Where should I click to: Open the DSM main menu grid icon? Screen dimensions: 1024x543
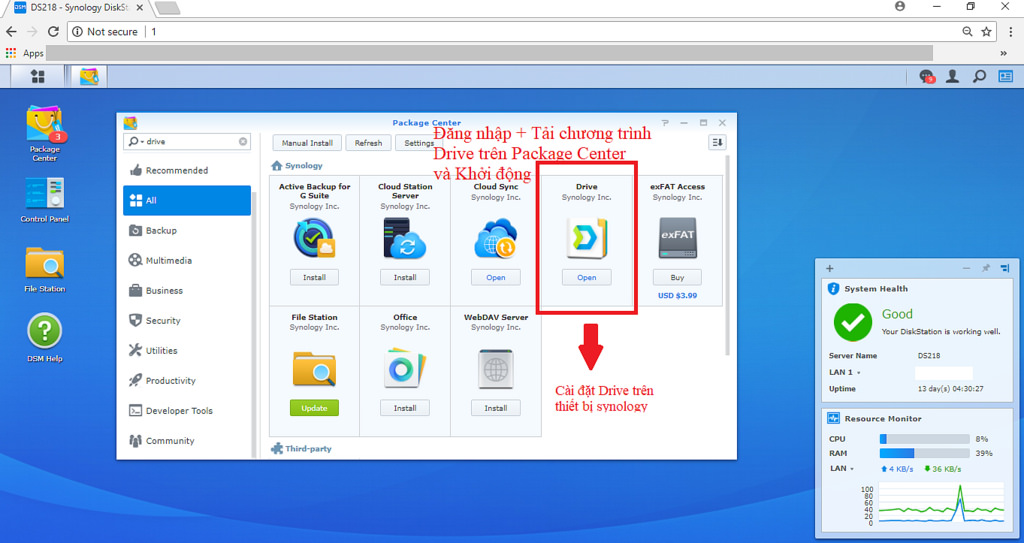coord(38,76)
